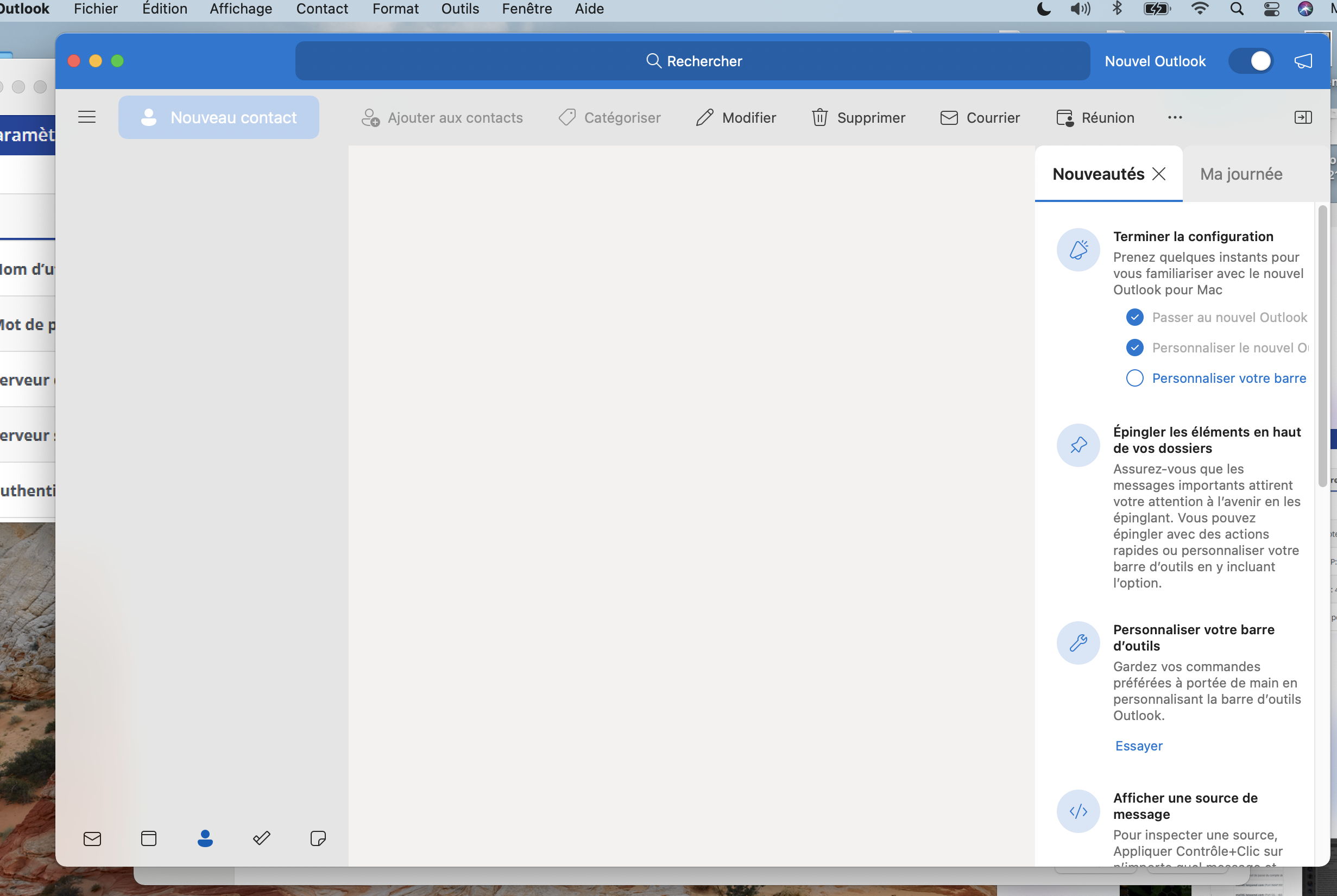Screen dimensions: 1337x896
Task: Turn off the Nouvel Outlook switch
Action: tap(1251, 61)
